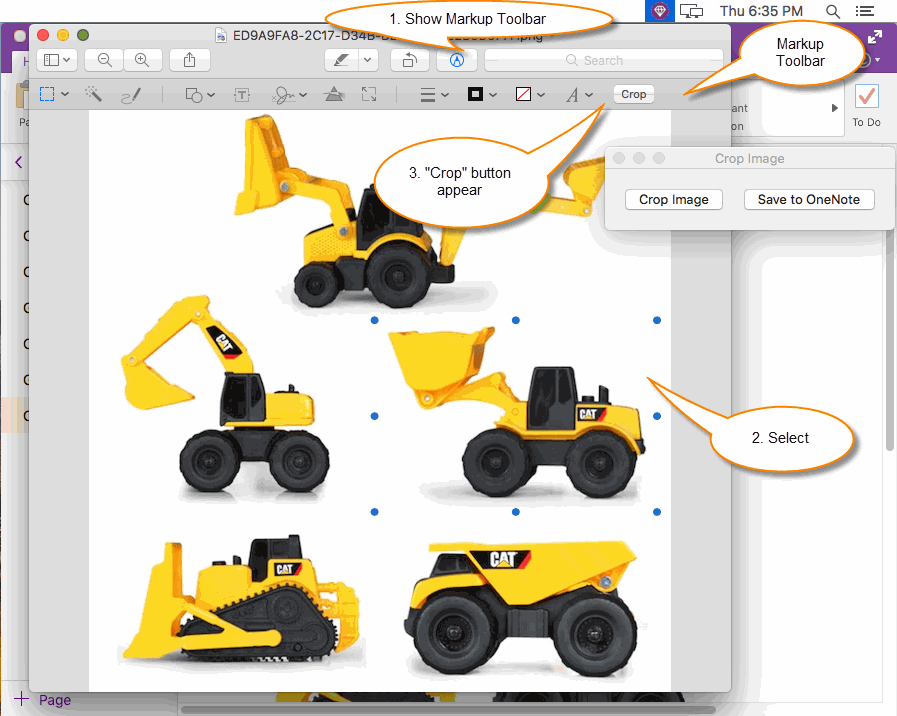Select the highlight pen tool

(x=342, y=60)
